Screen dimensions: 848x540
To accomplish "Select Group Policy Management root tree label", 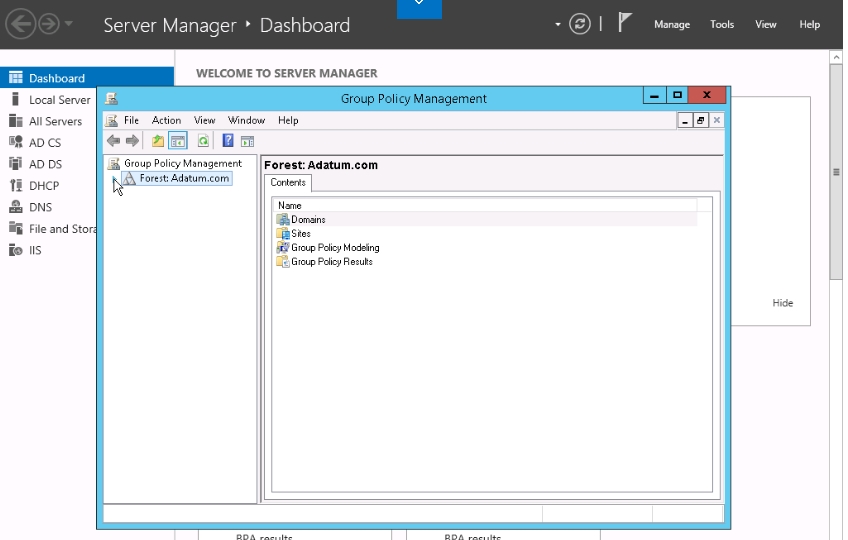I will 183,163.
